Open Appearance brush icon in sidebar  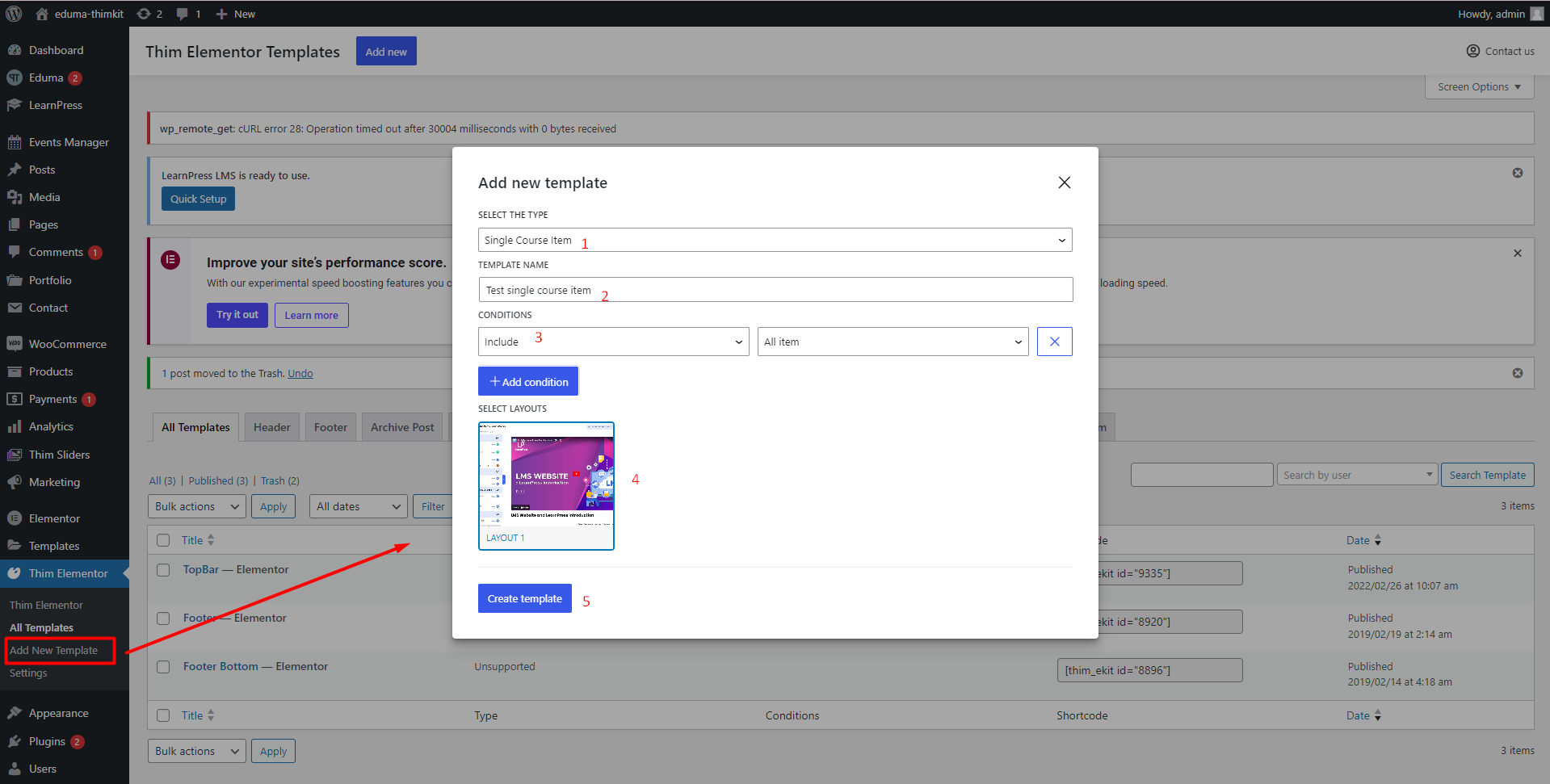pos(15,713)
